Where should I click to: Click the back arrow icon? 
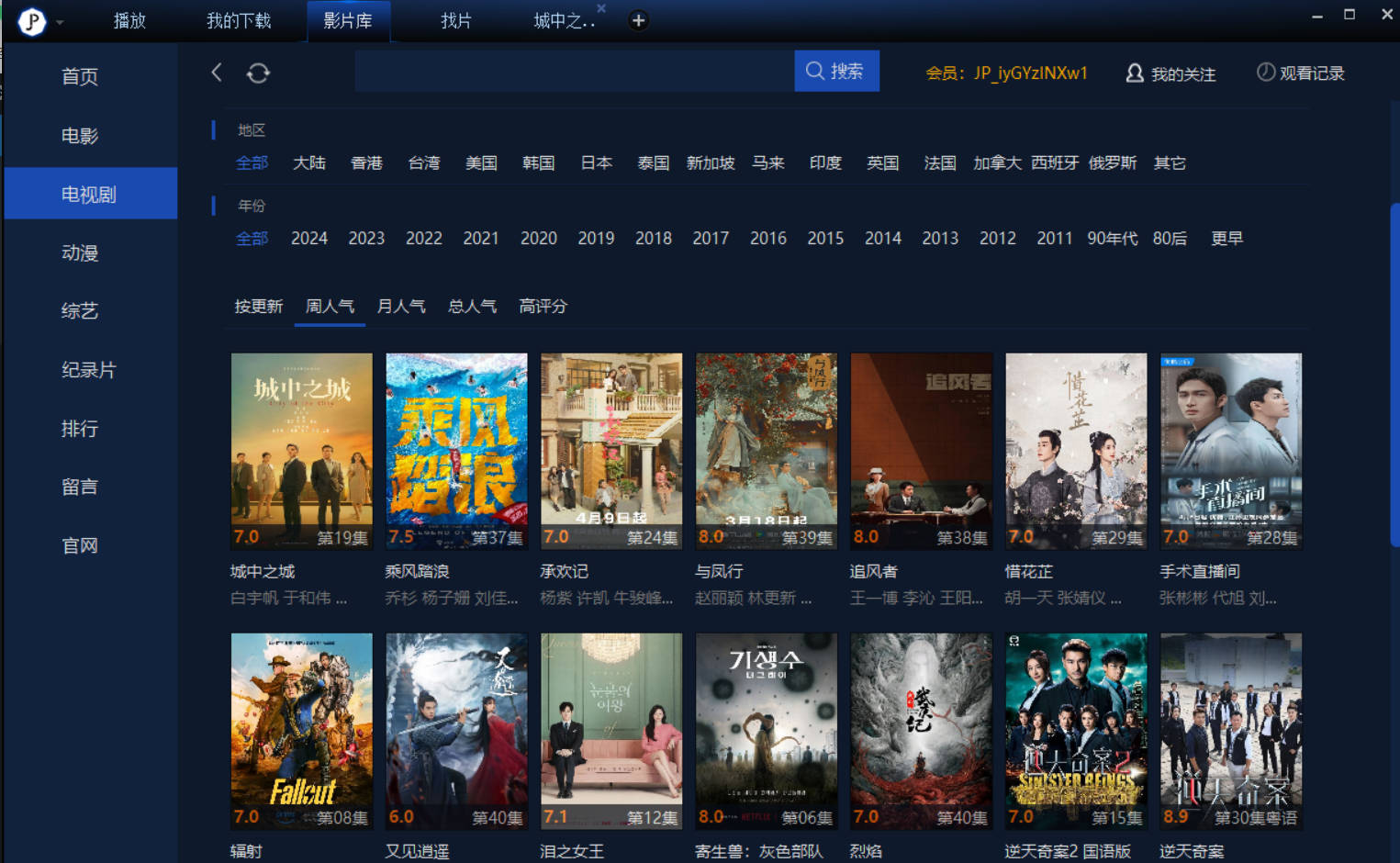coord(217,73)
